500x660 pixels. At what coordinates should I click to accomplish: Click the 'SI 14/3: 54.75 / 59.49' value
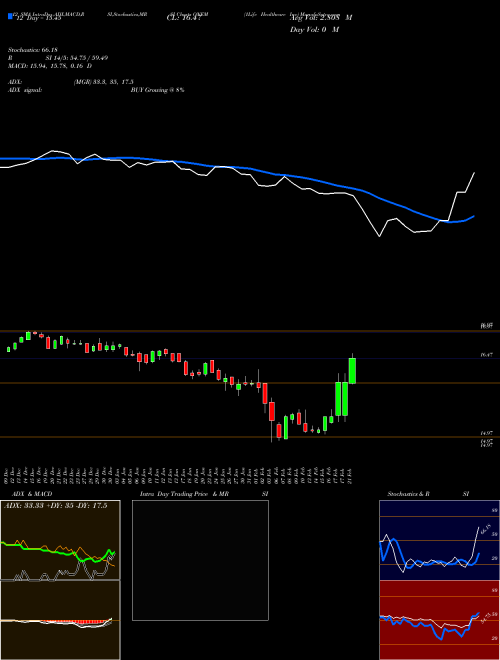click(77, 58)
